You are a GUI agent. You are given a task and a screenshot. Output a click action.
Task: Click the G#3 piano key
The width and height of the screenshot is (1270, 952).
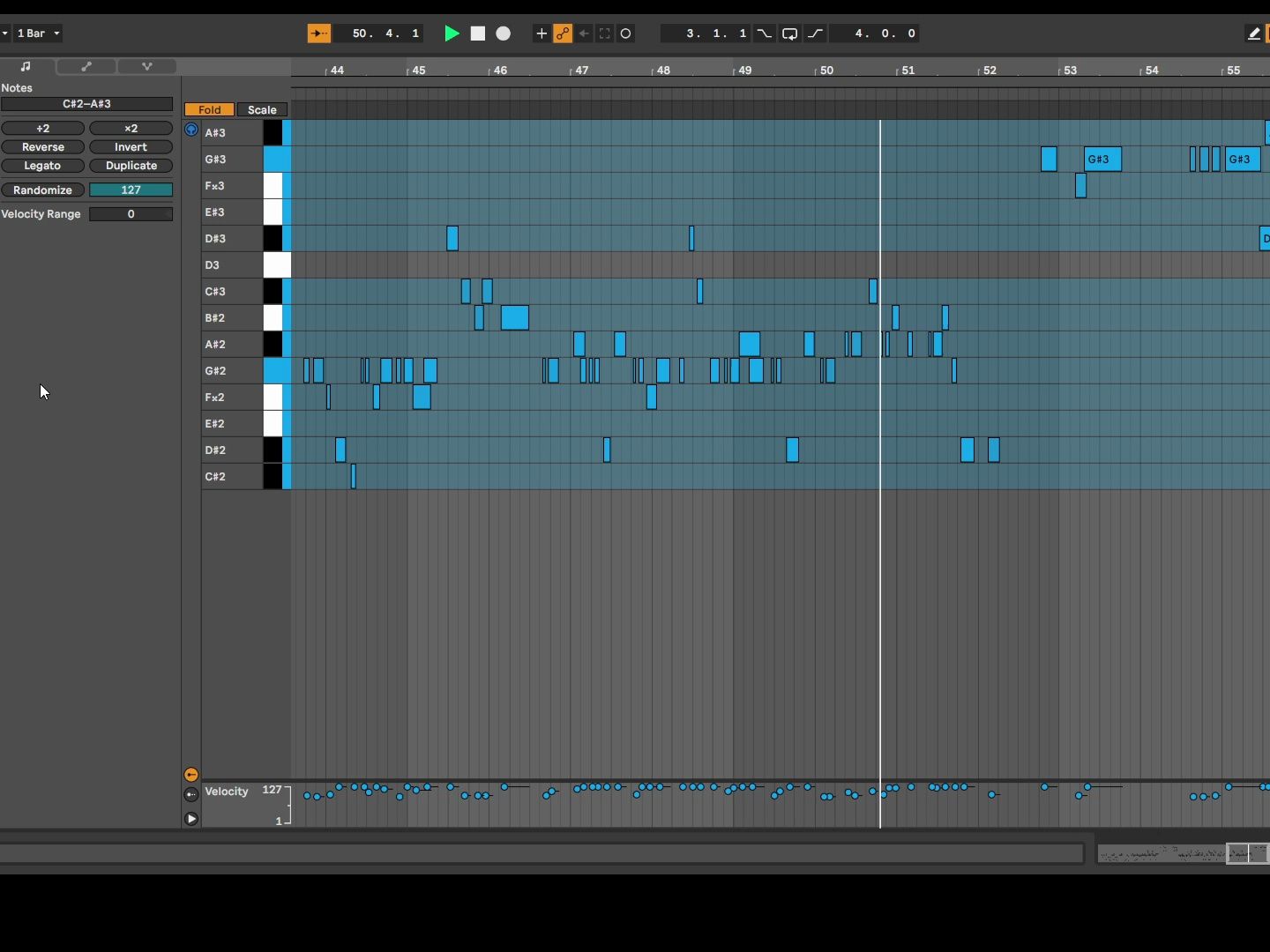pos(277,160)
